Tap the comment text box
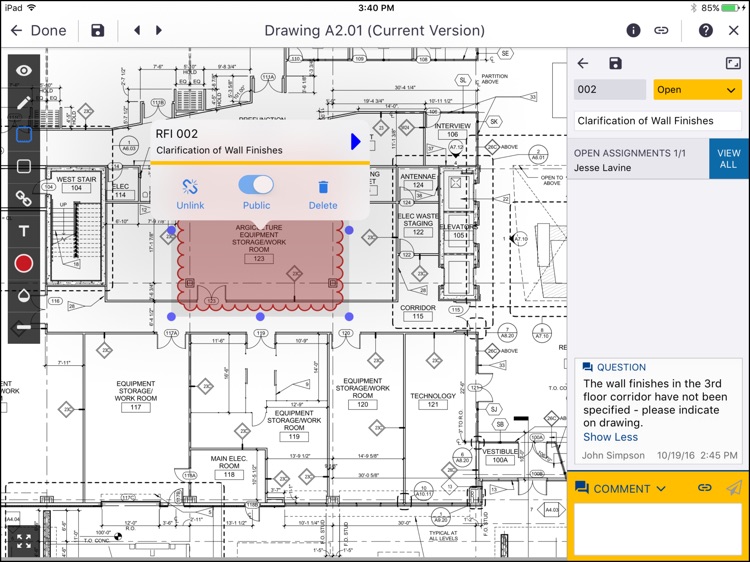This screenshot has width=750, height=562. (x=658, y=529)
